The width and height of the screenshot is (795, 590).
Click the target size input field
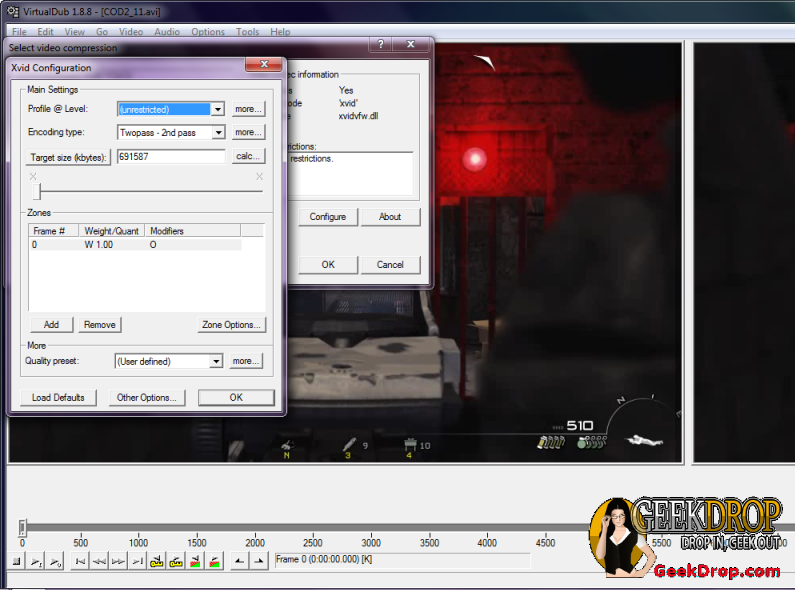170,156
